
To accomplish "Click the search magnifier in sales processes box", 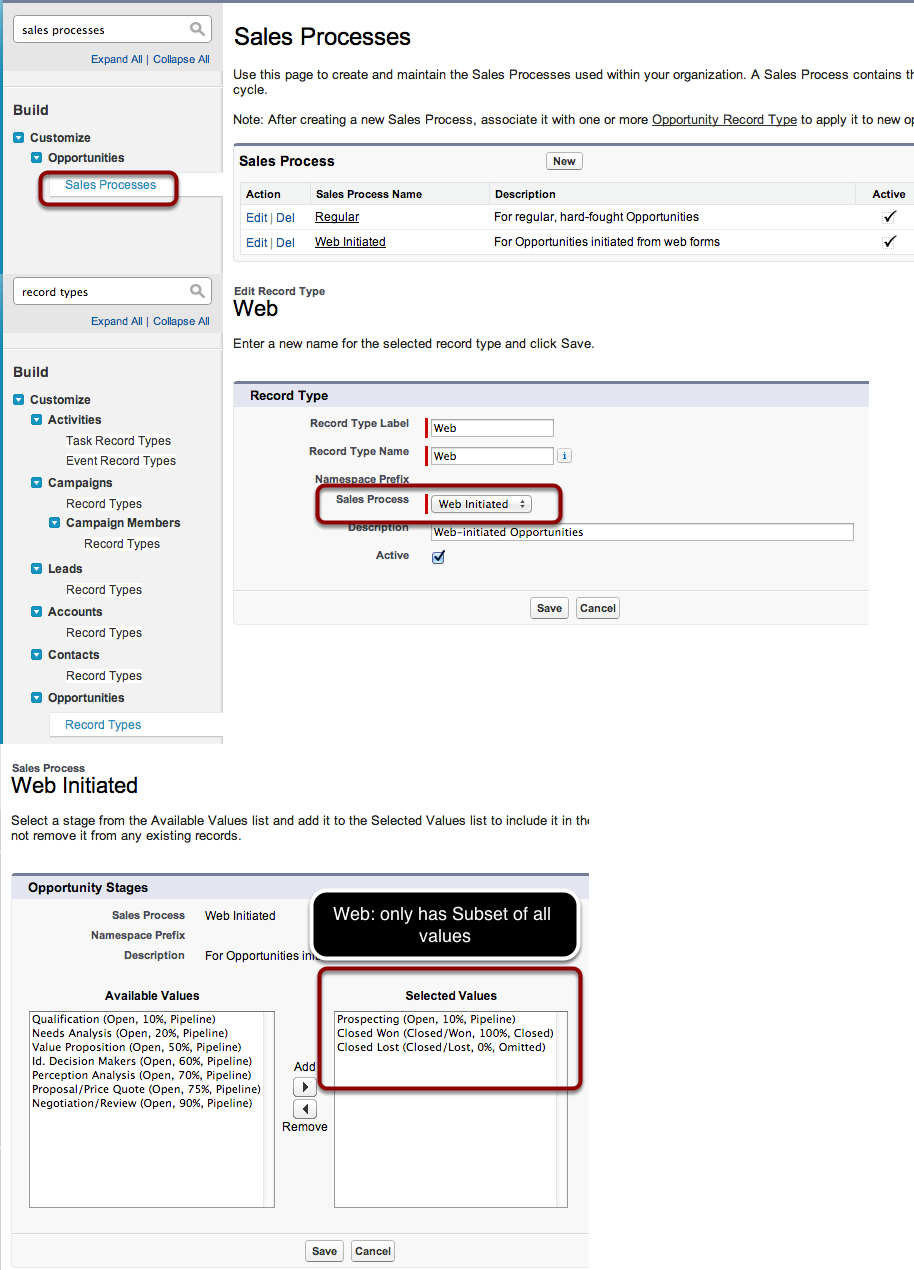I will (x=197, y=30).
